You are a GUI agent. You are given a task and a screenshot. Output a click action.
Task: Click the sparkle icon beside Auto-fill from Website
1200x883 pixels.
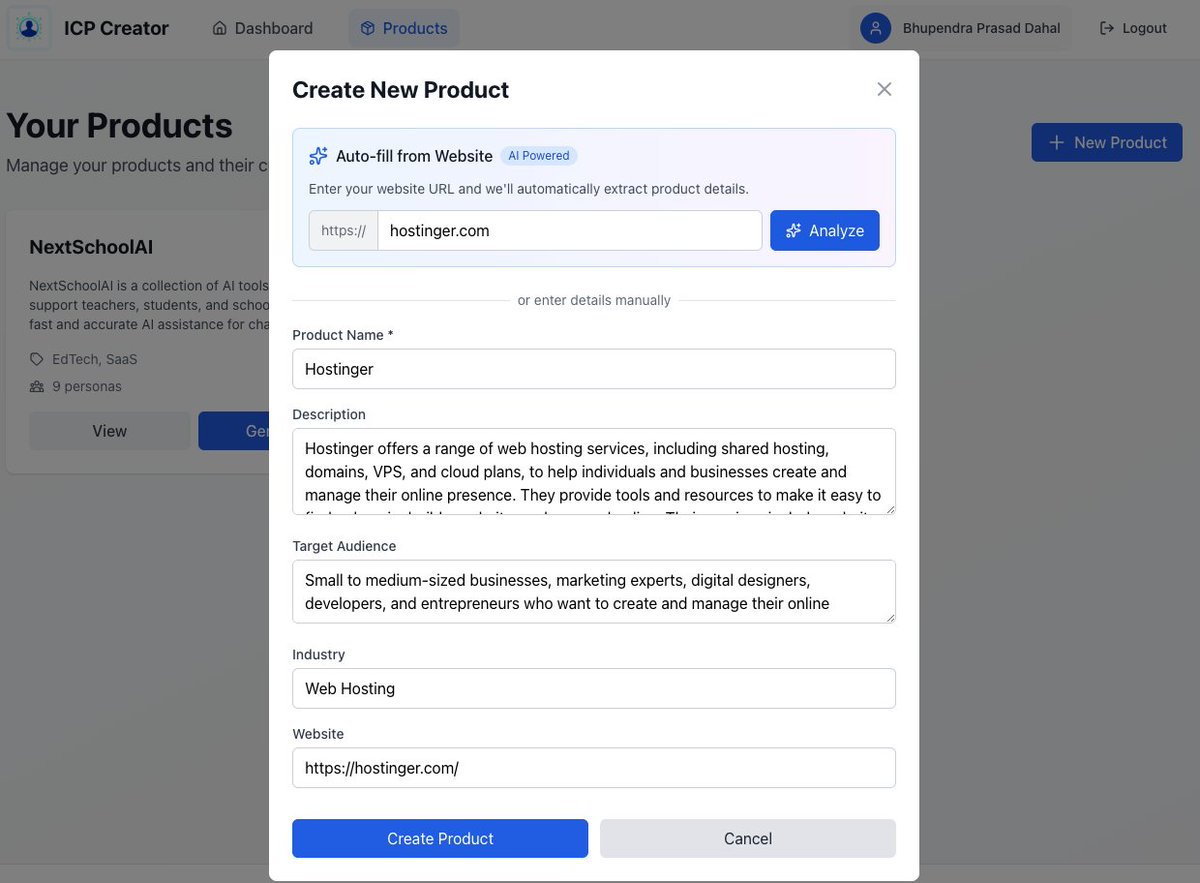click(x=318, y=156)
